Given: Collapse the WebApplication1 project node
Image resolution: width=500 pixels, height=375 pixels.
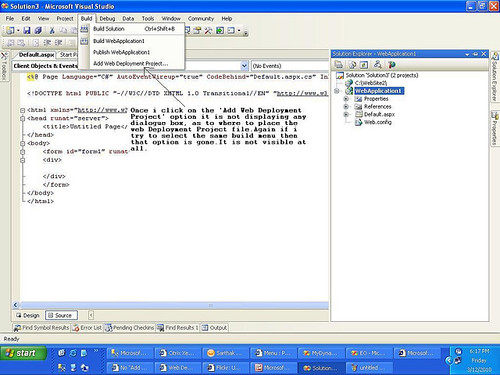Looking at the screenshot, I should click(x=337, y=91).
